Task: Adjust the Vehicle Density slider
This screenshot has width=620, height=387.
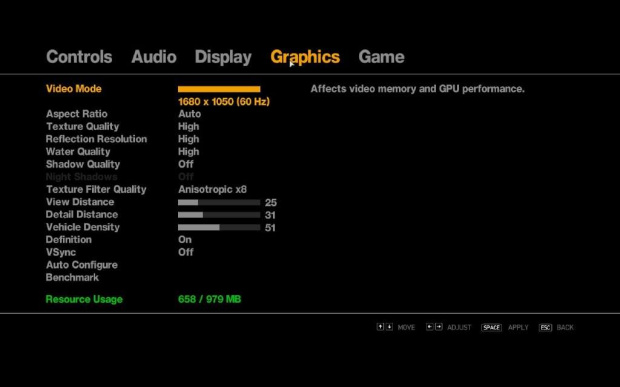Action: click(x=219, y=227)
